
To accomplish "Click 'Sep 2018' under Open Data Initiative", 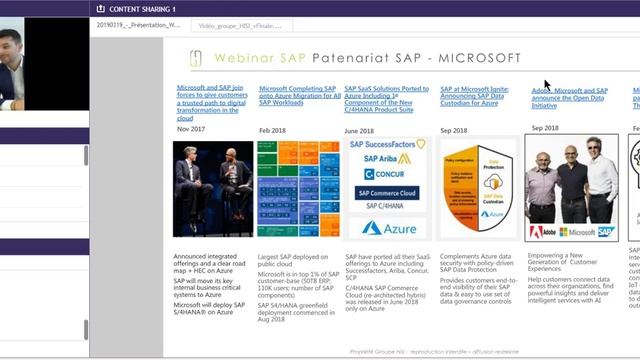I will click(545, 128).
